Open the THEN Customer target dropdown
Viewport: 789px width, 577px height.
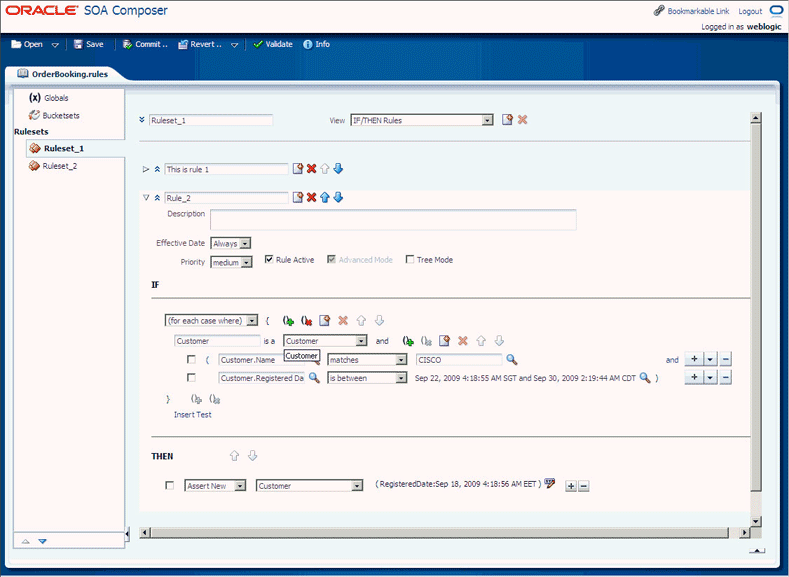(309, 486)
